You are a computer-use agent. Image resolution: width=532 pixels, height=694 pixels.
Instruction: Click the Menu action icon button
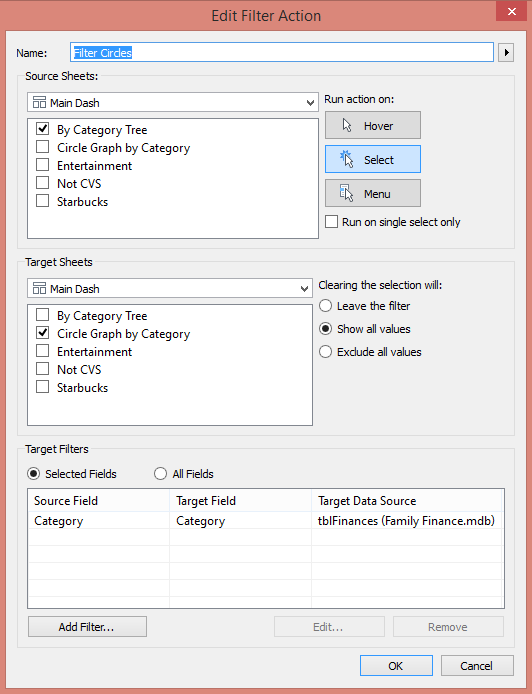click(373, 193)
